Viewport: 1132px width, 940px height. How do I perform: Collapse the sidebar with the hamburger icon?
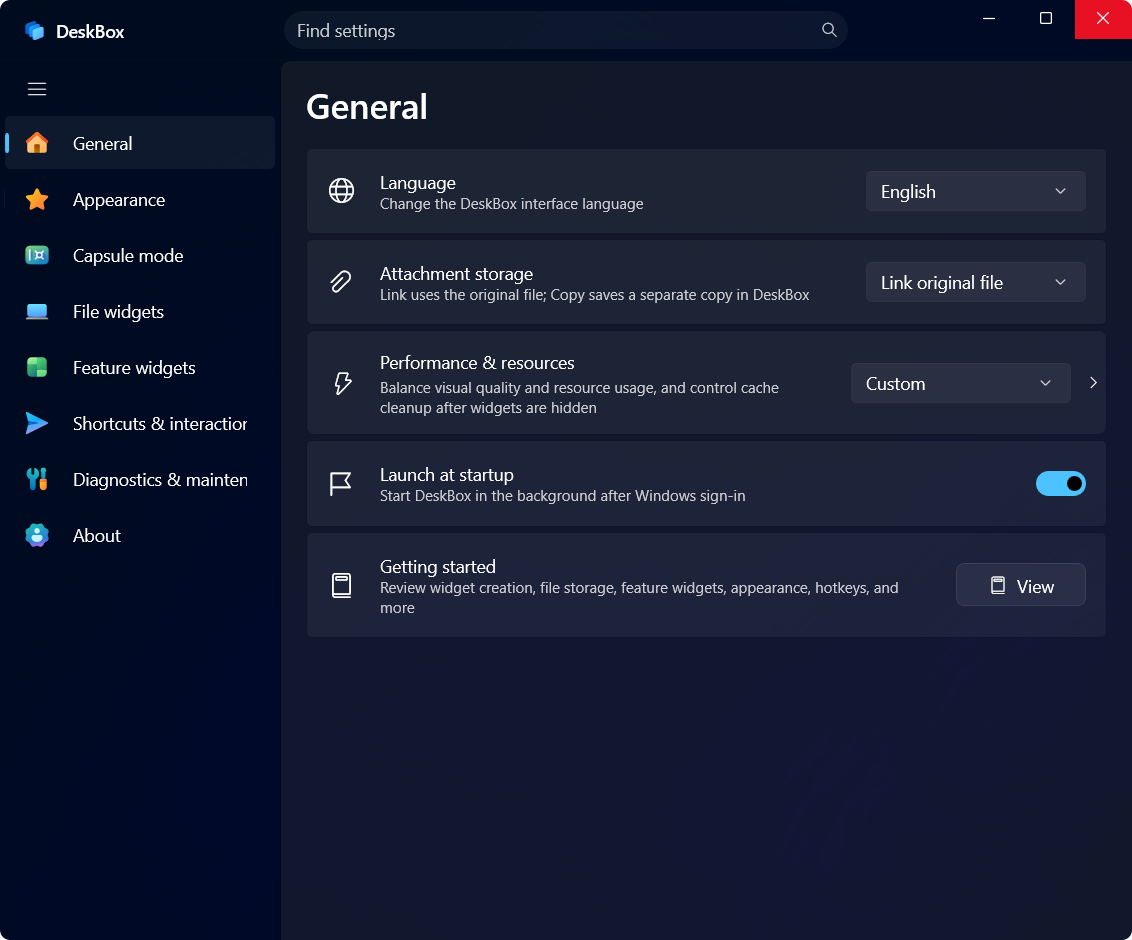pos(37,89)
